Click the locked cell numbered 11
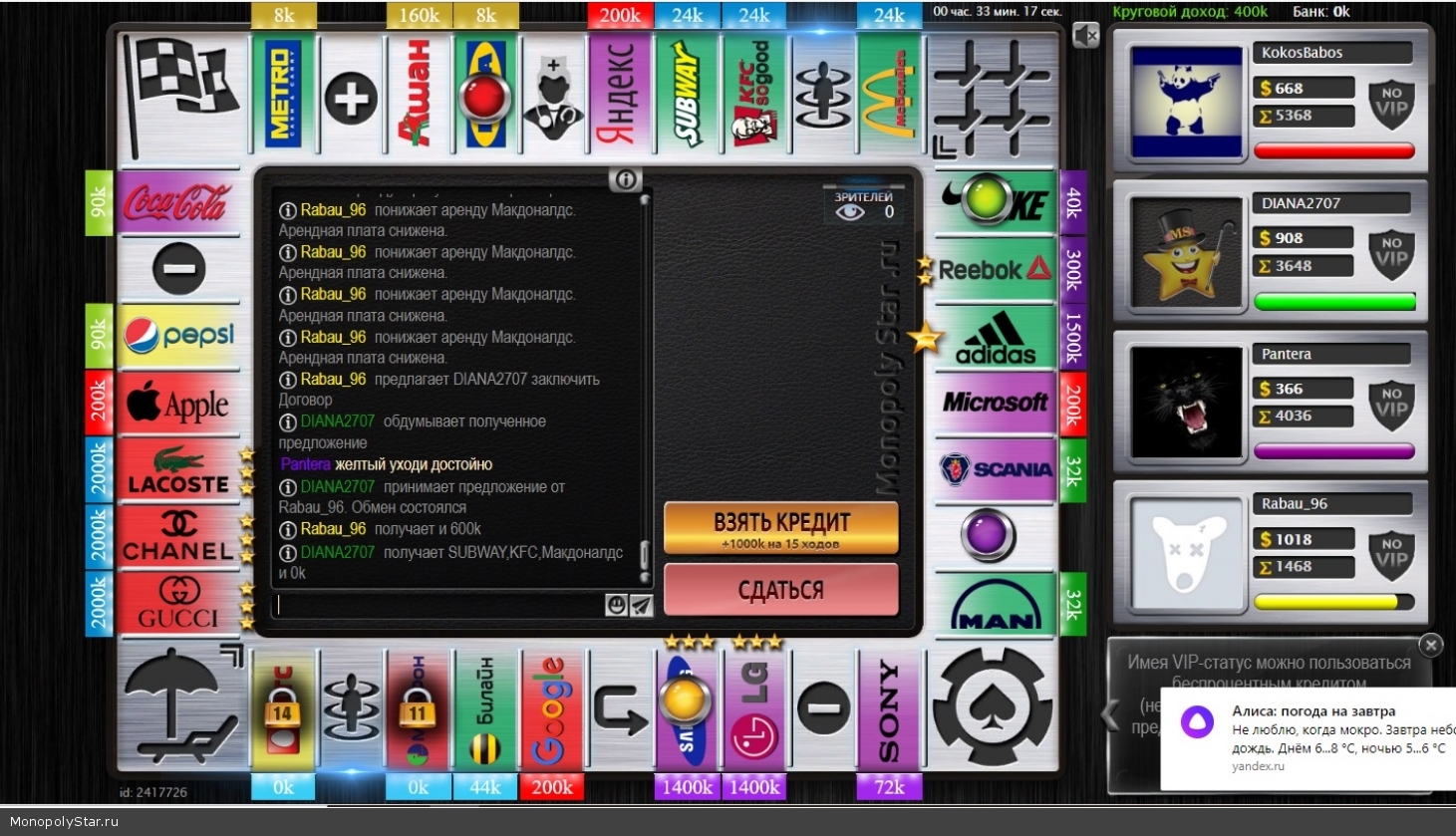Viewport: 1456px width, 836px height. coord(418,710)
